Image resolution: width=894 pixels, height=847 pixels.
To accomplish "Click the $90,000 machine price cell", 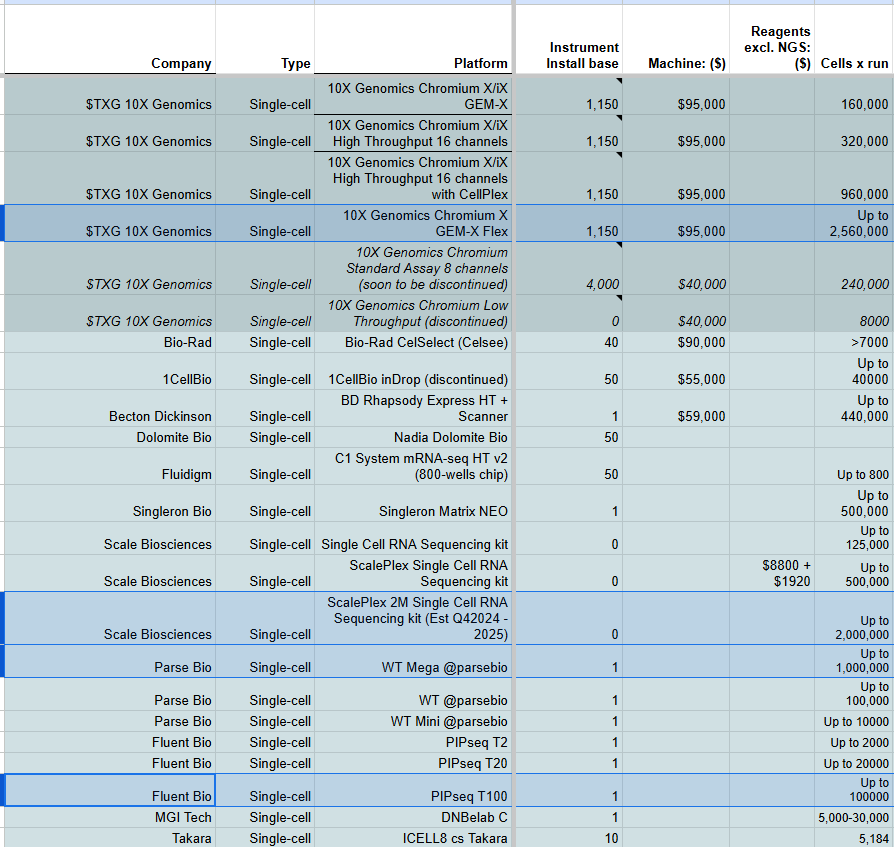I will (676, 343).
